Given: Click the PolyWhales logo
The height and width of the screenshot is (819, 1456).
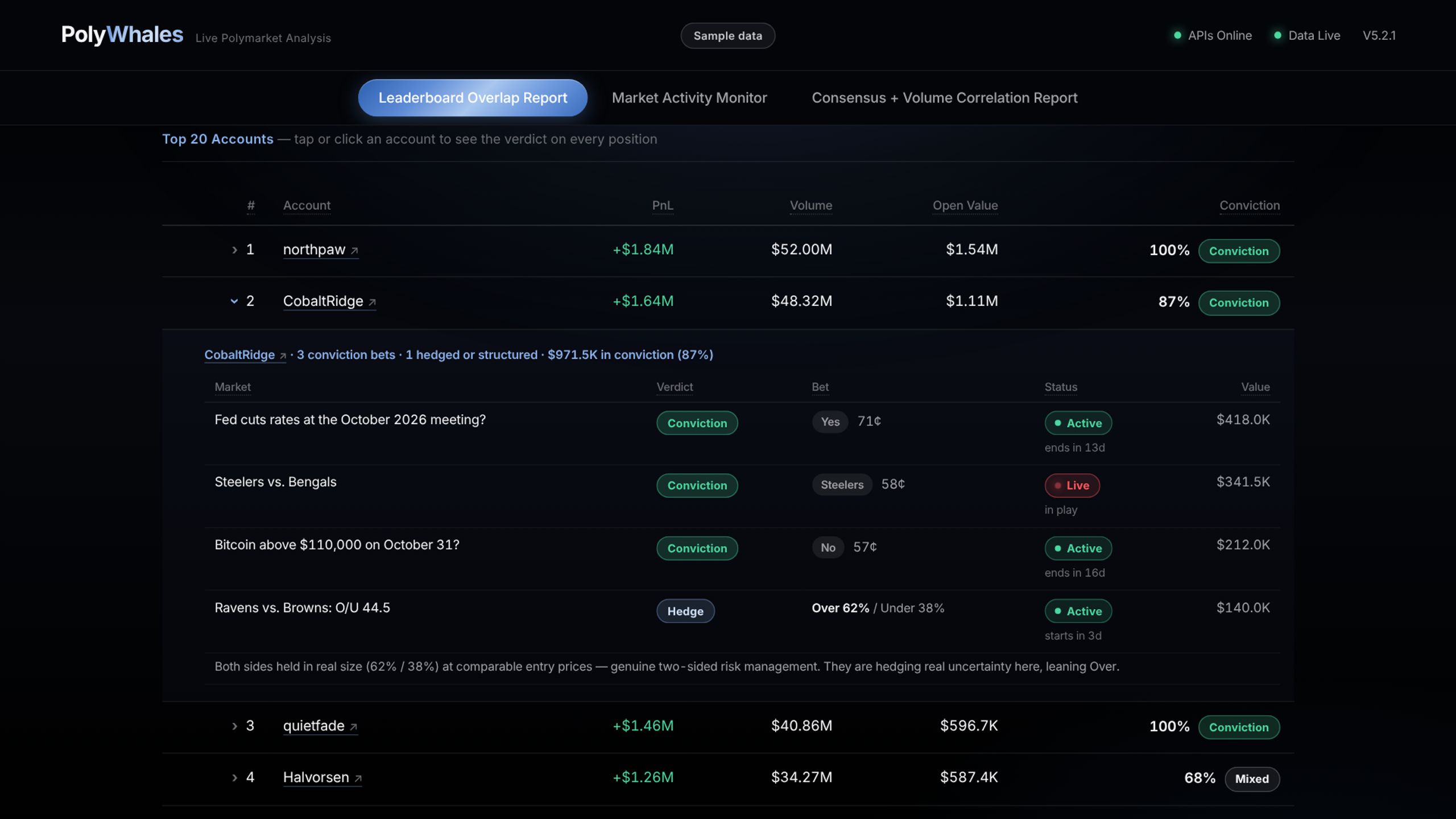Looking at the screenshot, I should pos(122,34).
